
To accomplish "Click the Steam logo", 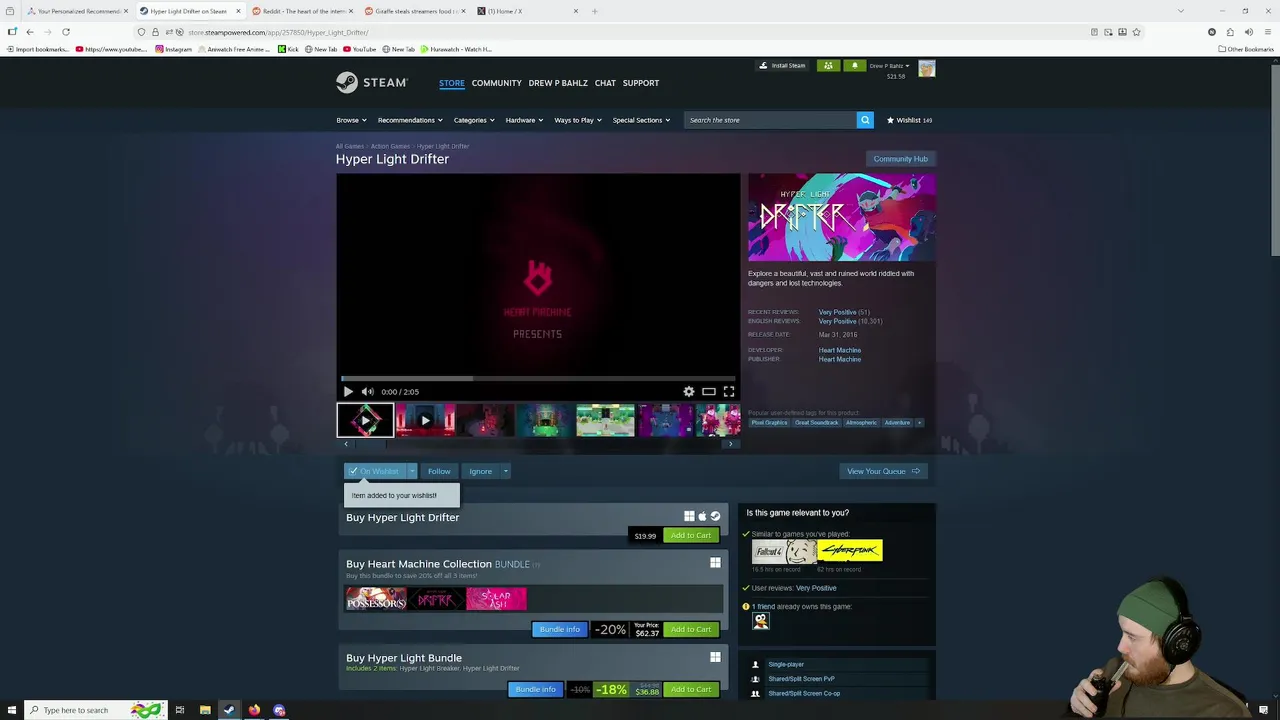I will (372, 83).
